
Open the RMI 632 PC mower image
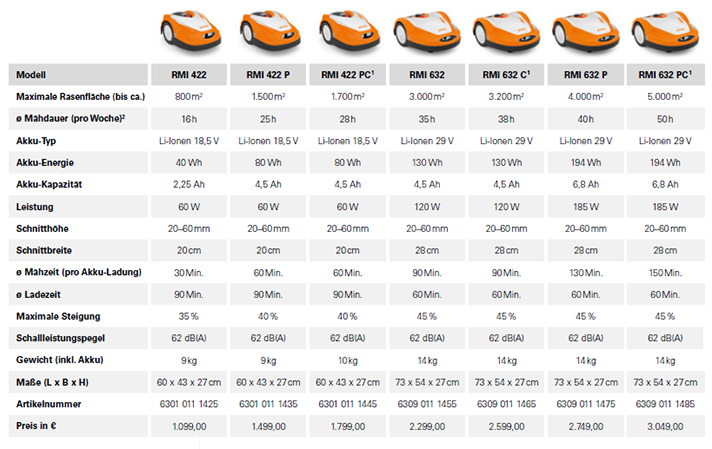click(x=666, y=32)
